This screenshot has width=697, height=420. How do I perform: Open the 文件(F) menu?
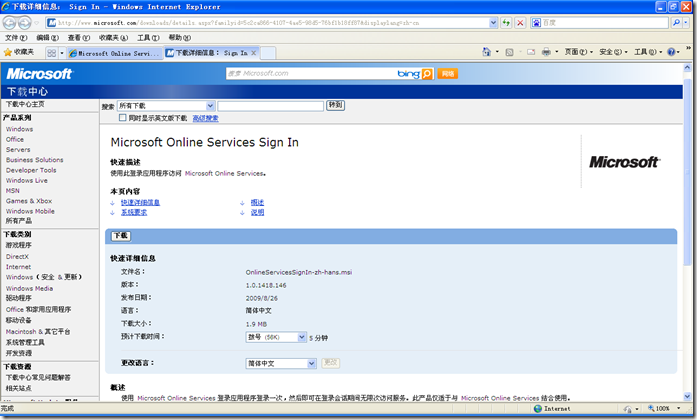[x=16, y=38]
